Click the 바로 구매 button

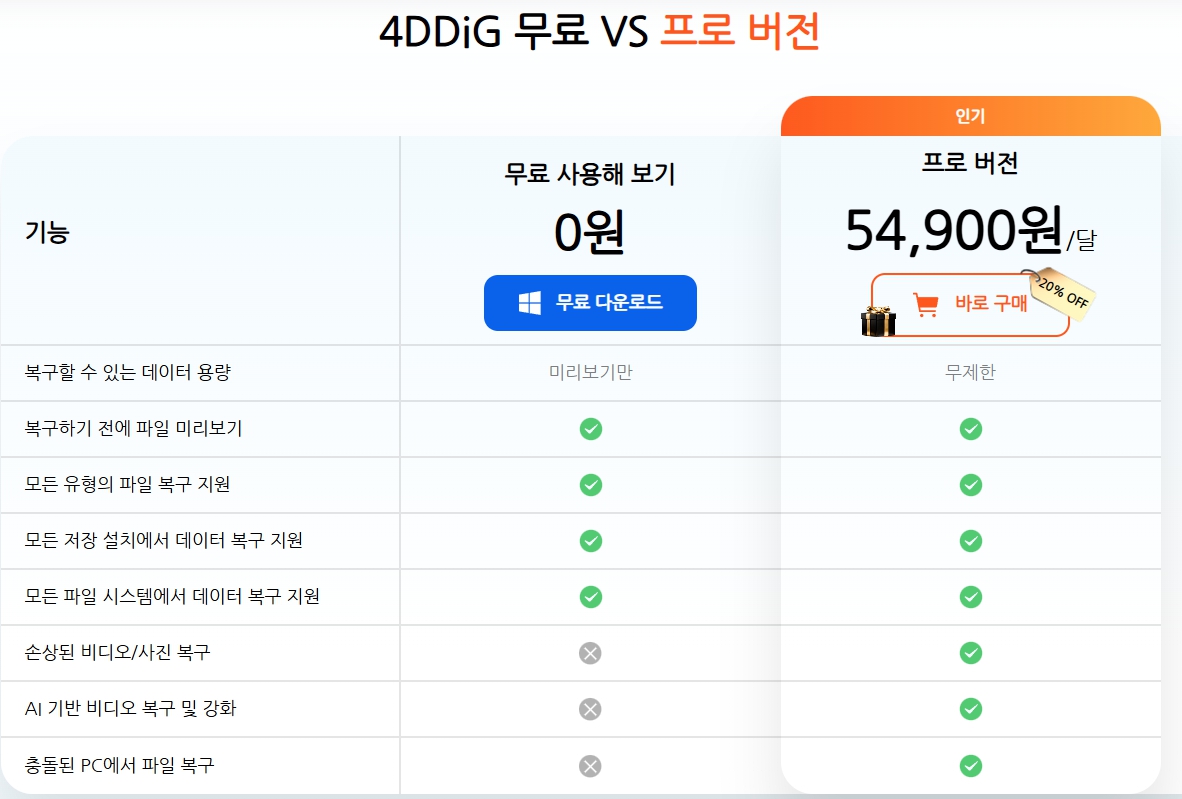tap(970, 305)
